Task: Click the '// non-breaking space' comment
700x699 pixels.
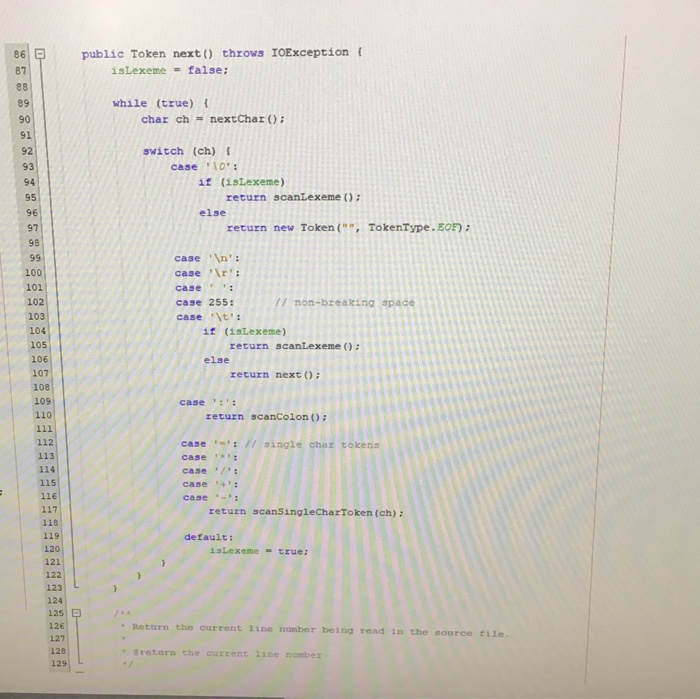Action: (x=344, y=302)
